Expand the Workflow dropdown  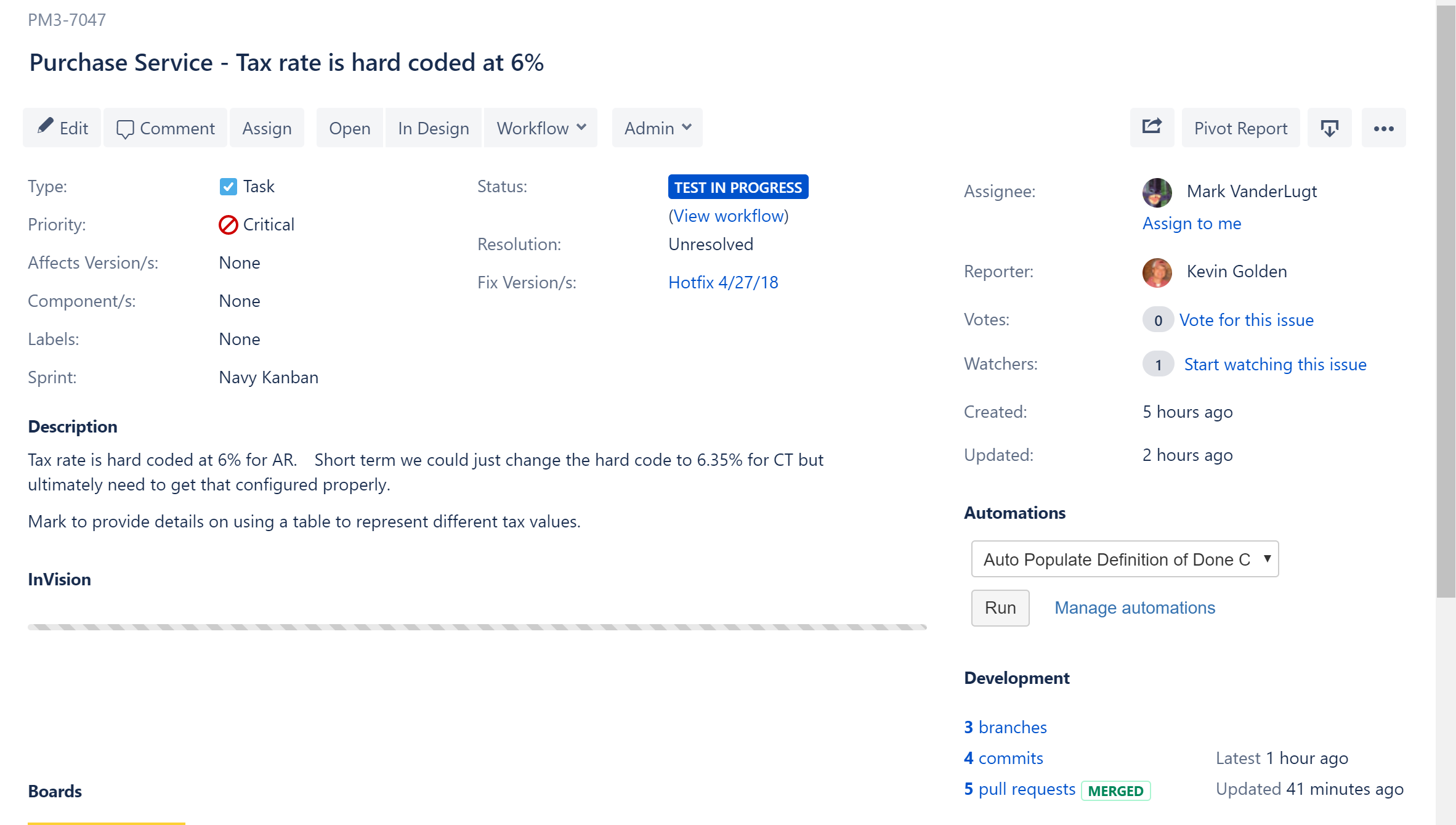tap(541, 128)
